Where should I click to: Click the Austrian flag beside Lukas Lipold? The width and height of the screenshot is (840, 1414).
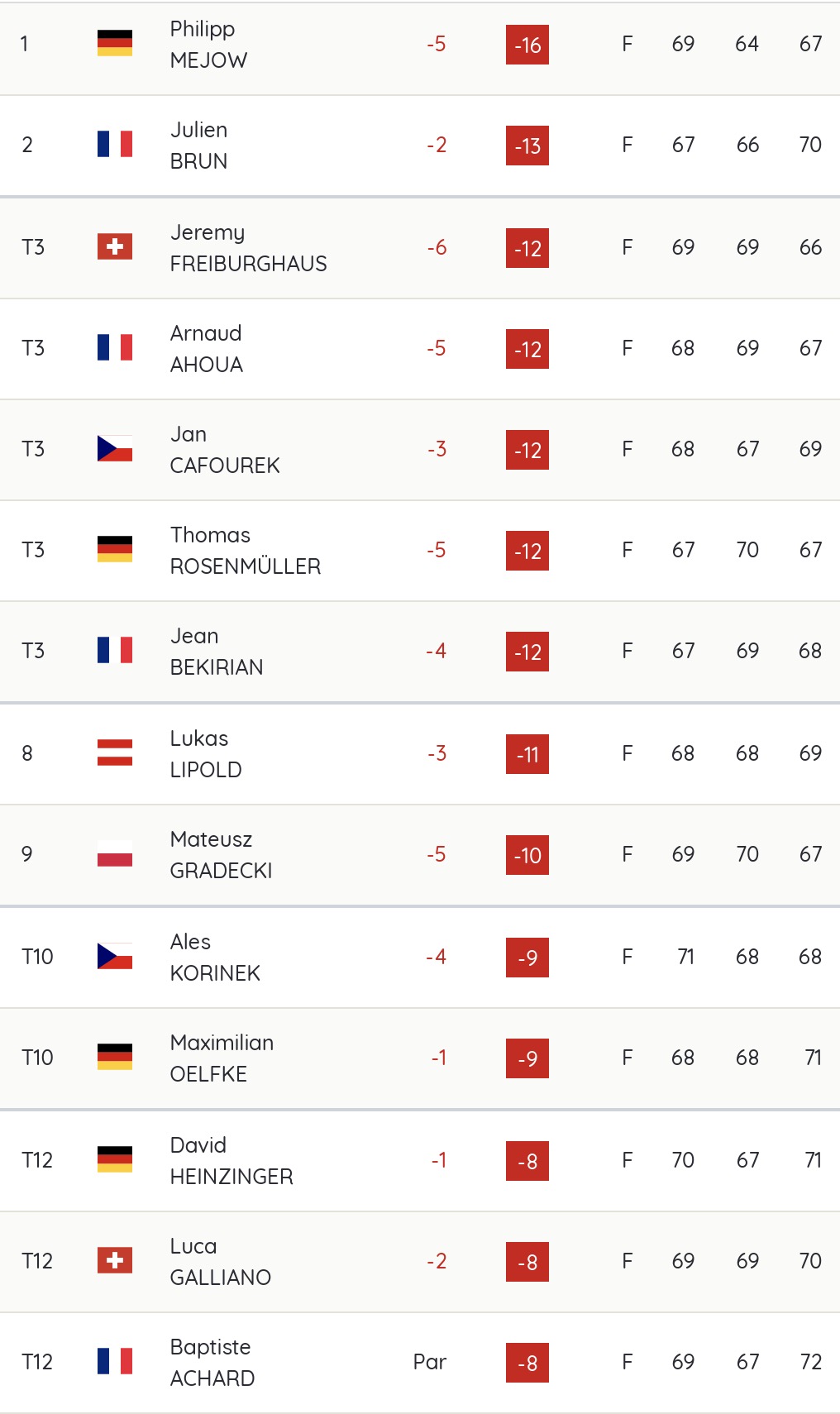[115, 752]
